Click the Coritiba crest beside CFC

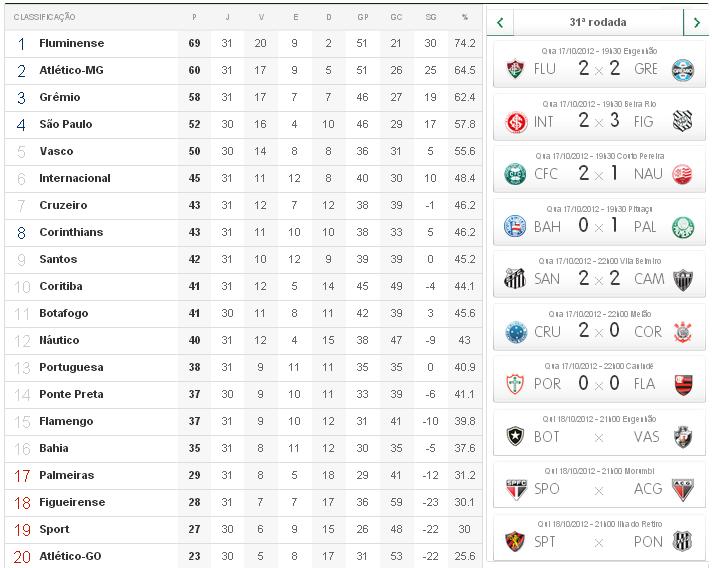point(515,174)
